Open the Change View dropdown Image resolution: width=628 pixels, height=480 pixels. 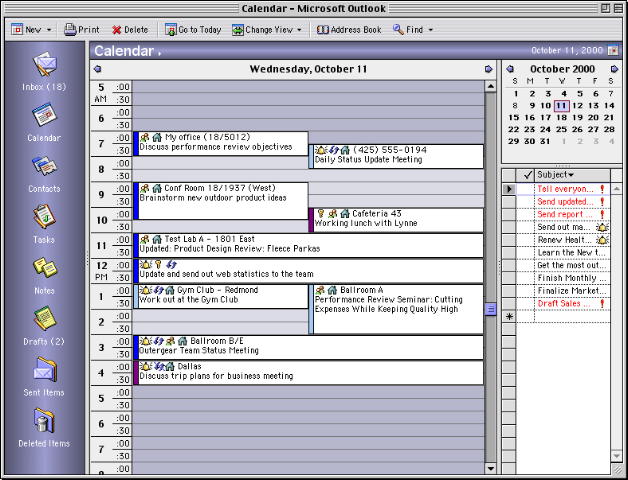click(299, 30)
